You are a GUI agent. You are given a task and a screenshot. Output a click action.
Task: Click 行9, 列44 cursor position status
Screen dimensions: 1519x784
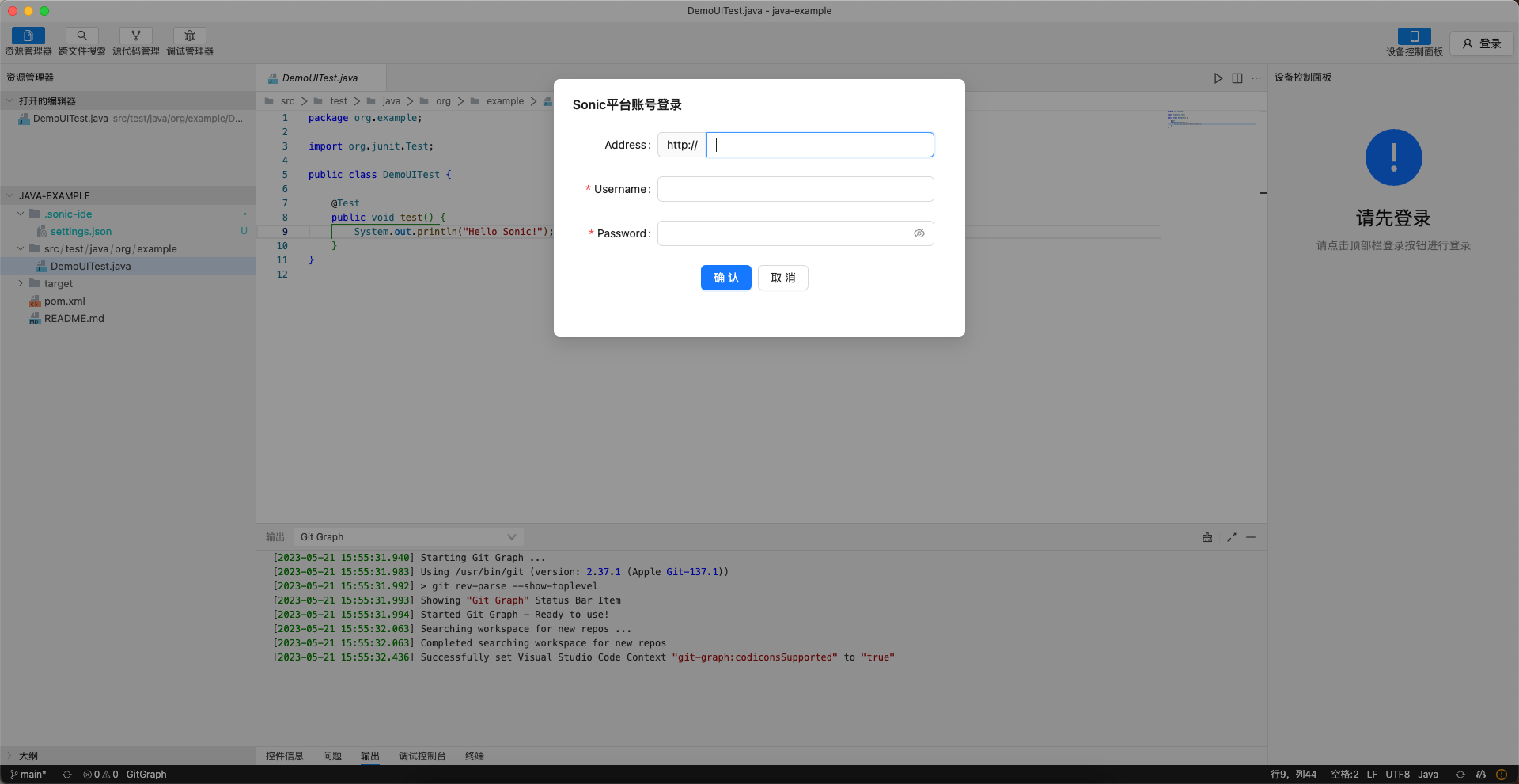coord(1294,775)
